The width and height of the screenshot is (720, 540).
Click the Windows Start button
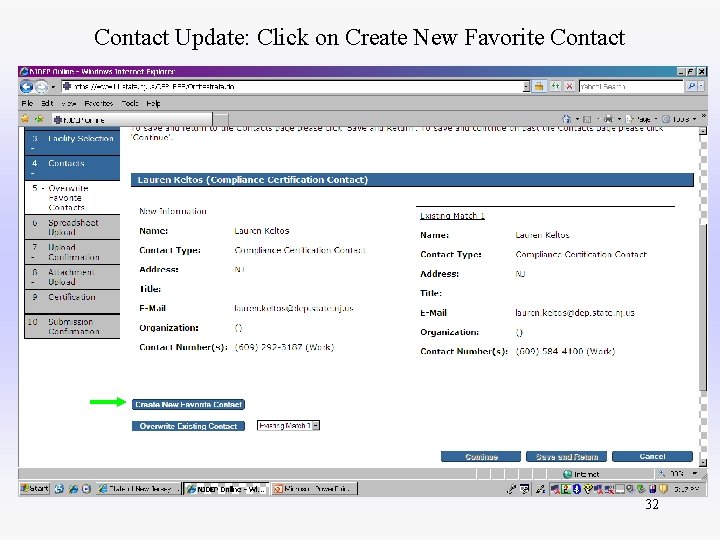(34, 489)
